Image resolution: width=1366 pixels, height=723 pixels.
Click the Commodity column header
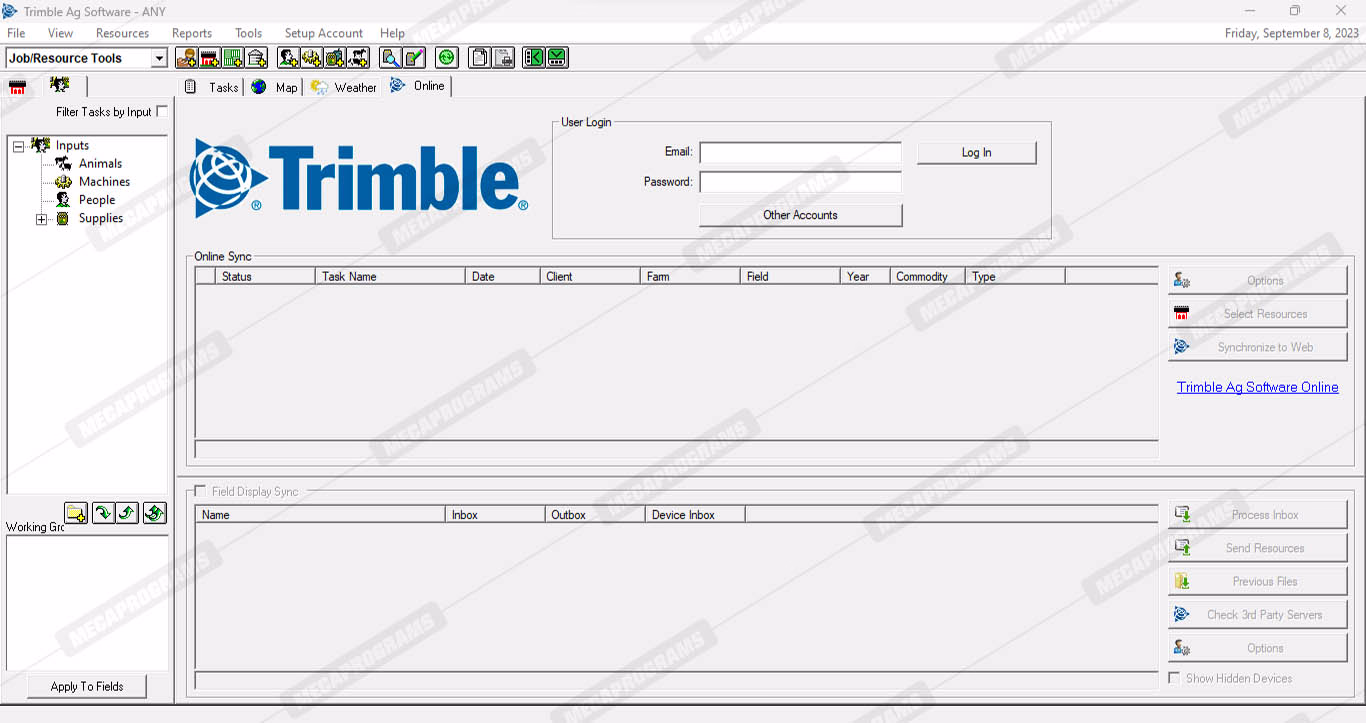click(927, 276)
